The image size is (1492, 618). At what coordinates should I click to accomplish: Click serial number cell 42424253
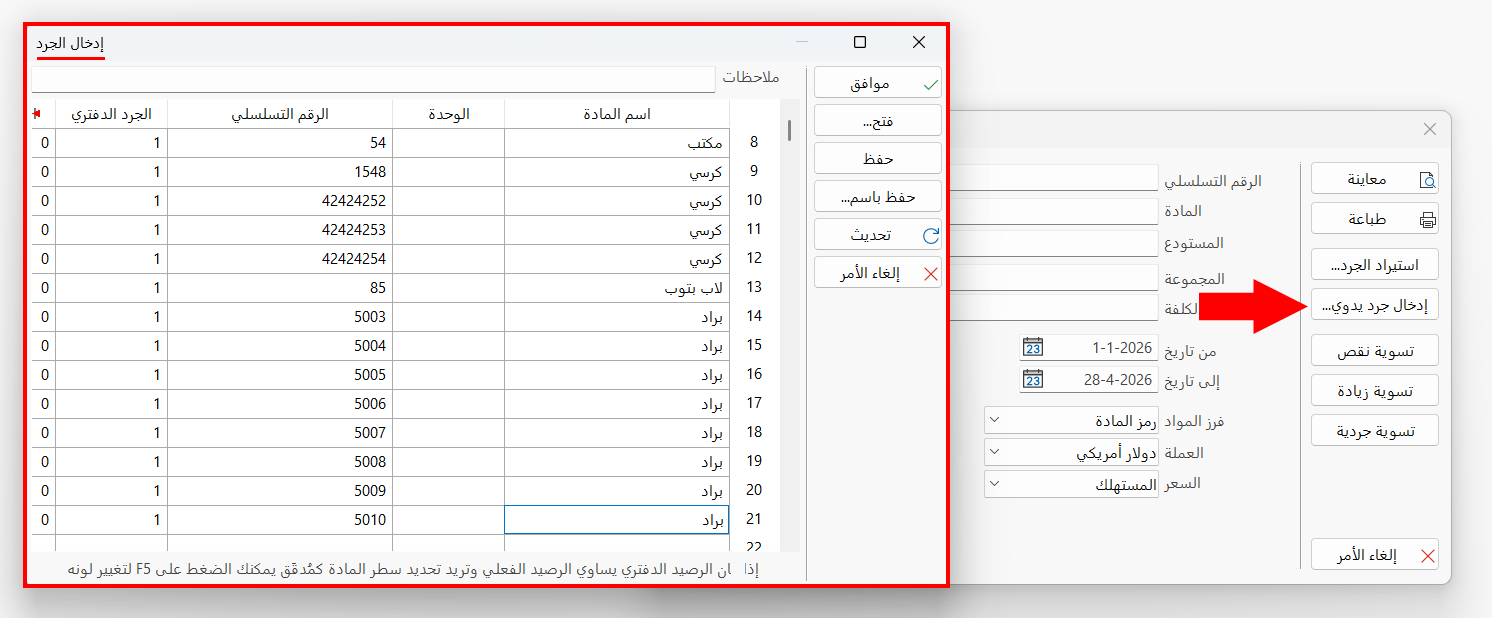point(280,230)
